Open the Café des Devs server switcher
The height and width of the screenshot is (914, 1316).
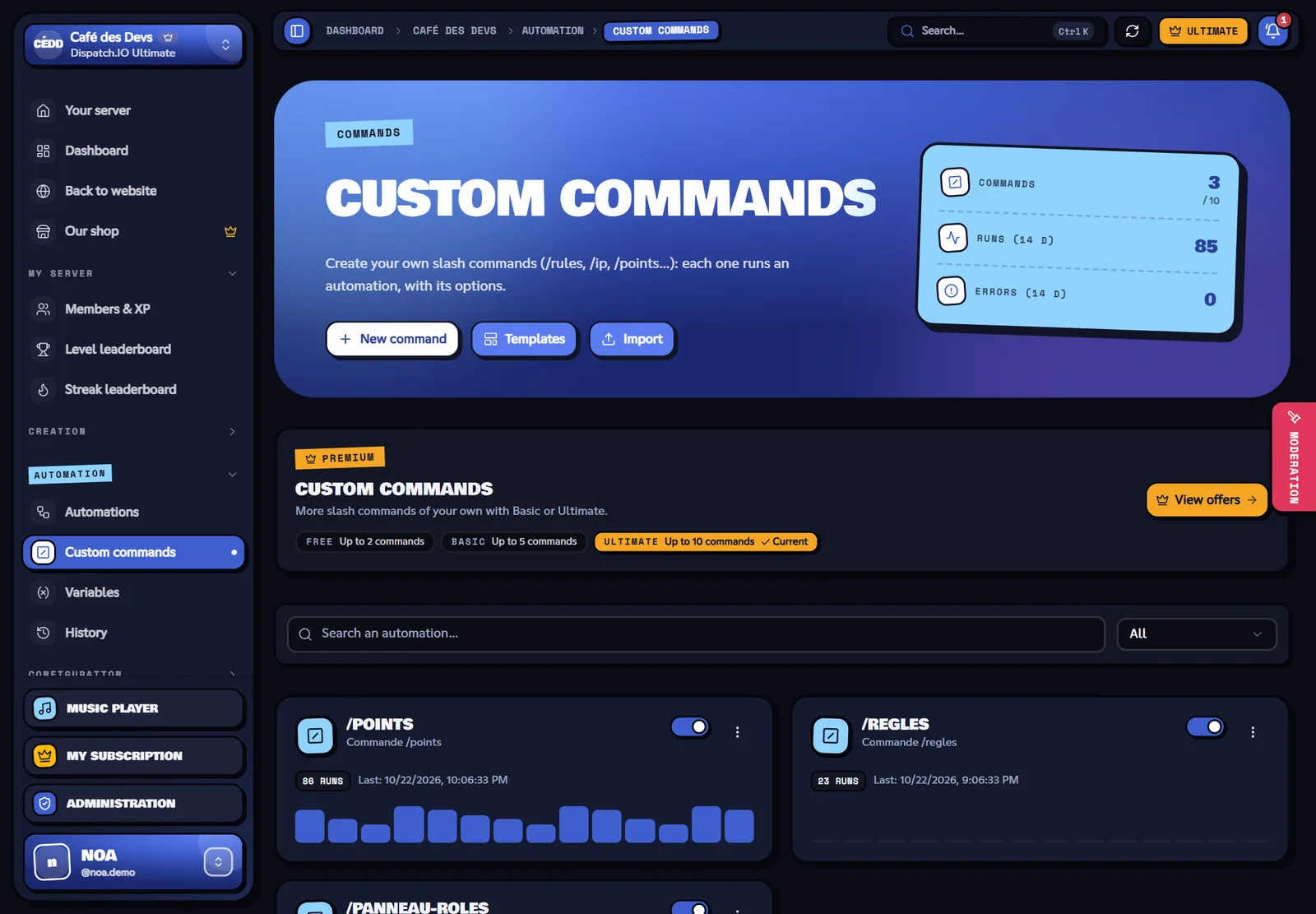coord(133,44)
